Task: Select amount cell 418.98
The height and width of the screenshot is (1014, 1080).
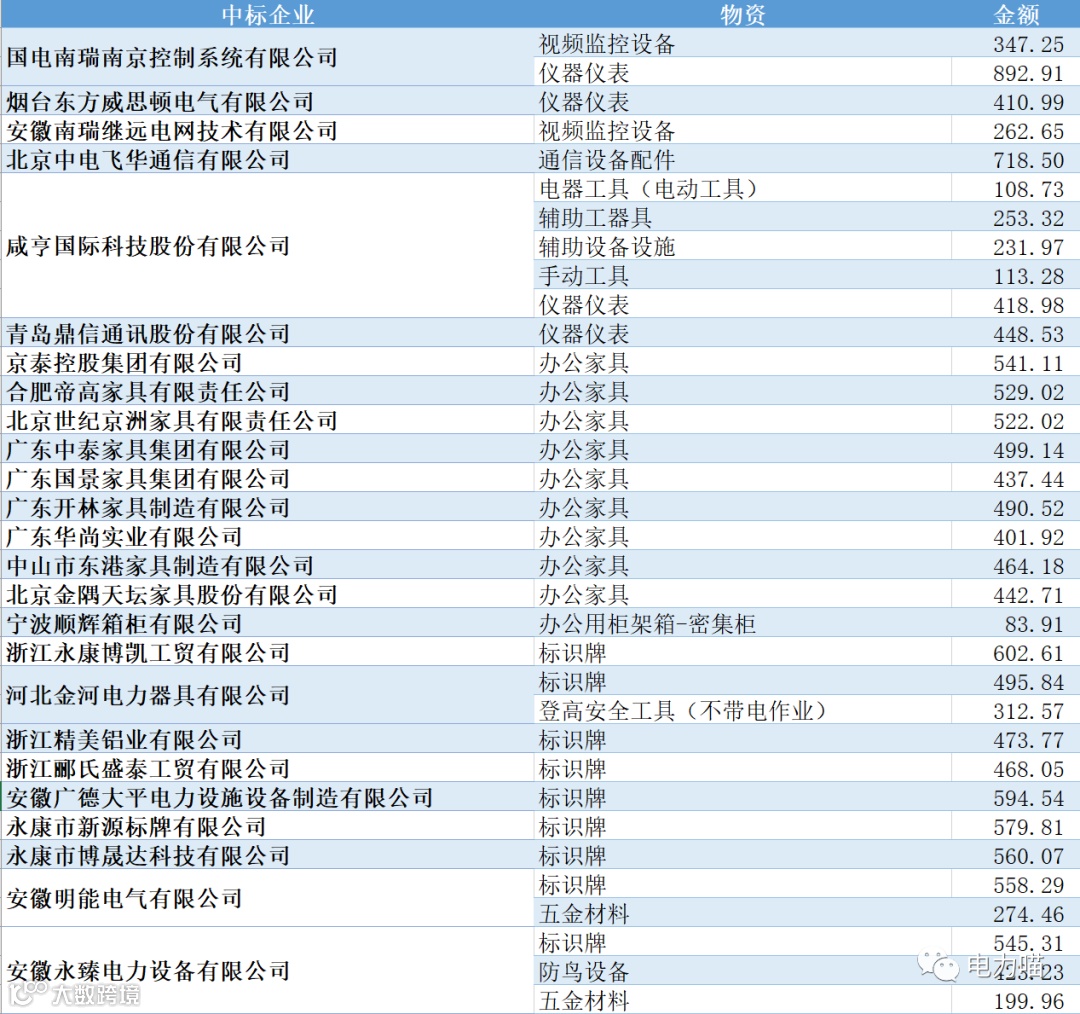Action: point(1015,304)
